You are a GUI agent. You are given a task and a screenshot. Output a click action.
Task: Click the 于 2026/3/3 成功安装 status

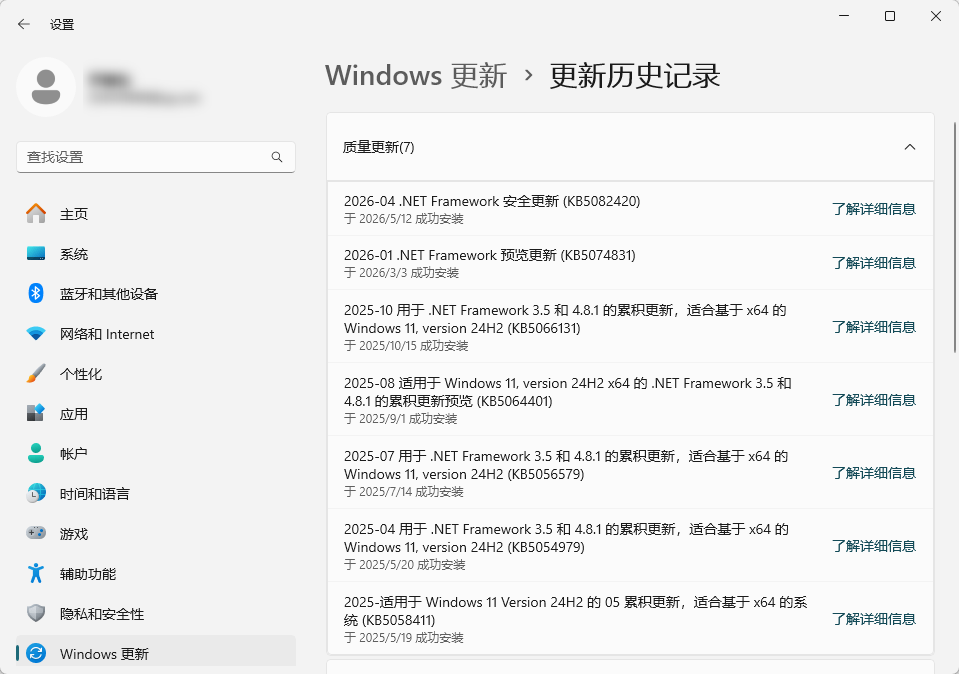[x=401, y=273]
